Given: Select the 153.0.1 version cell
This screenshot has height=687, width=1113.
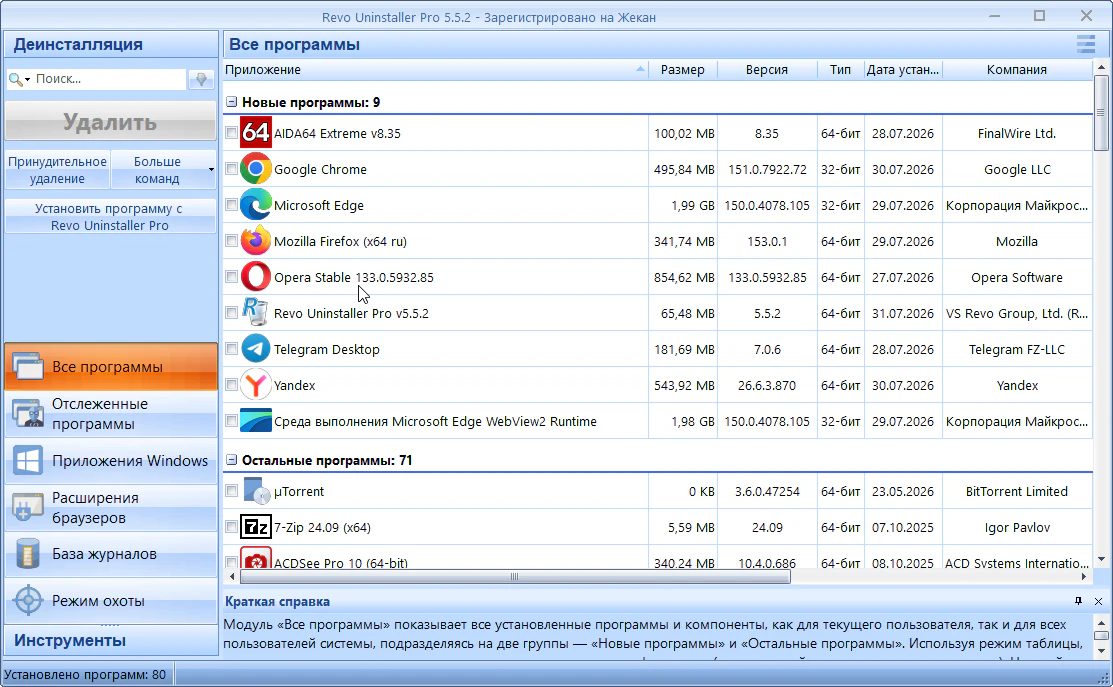Looking at the screenshot, I should click(x=767, y=241).
